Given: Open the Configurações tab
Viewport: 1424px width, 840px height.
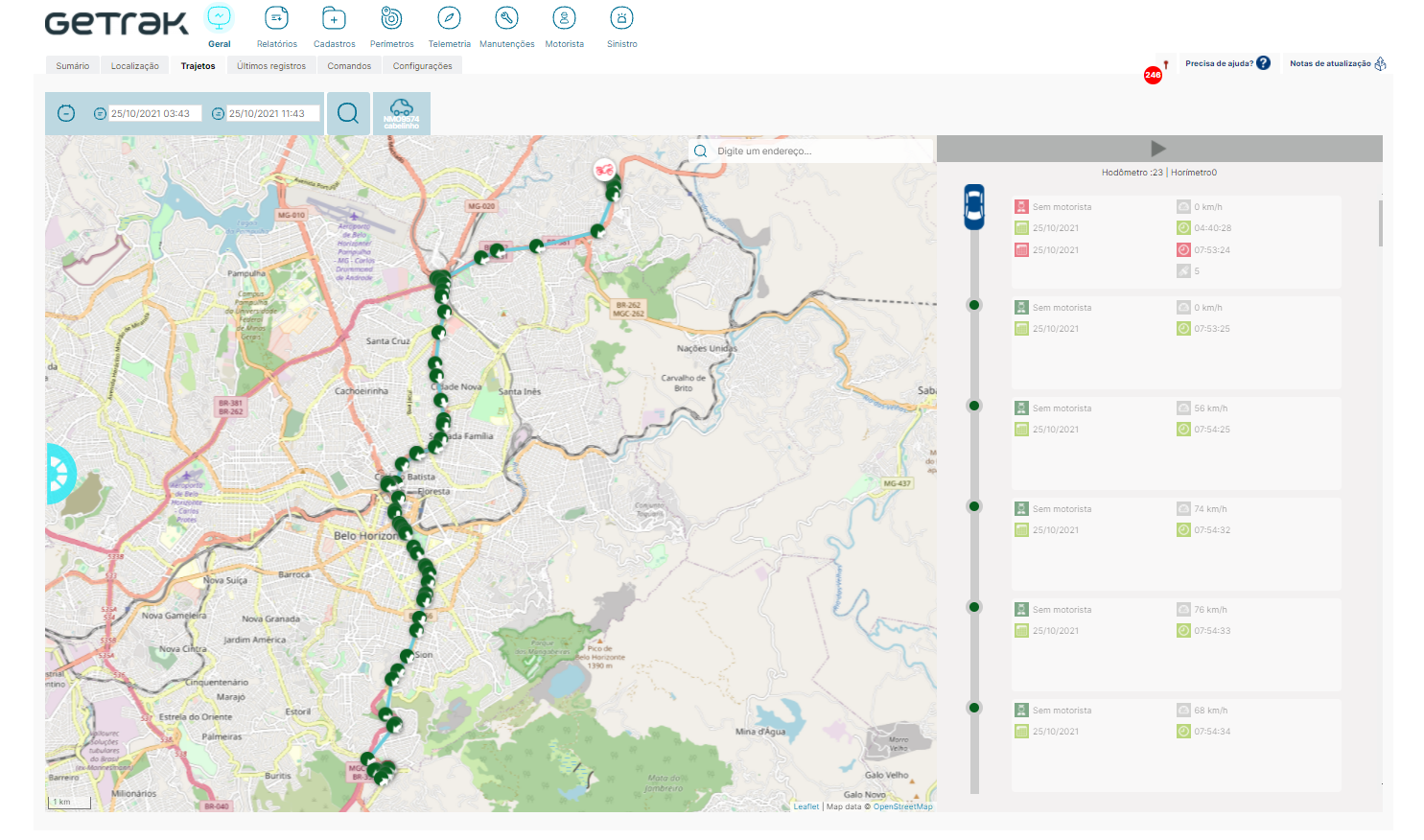Looking at the screenshot, I should click(422, 66).
